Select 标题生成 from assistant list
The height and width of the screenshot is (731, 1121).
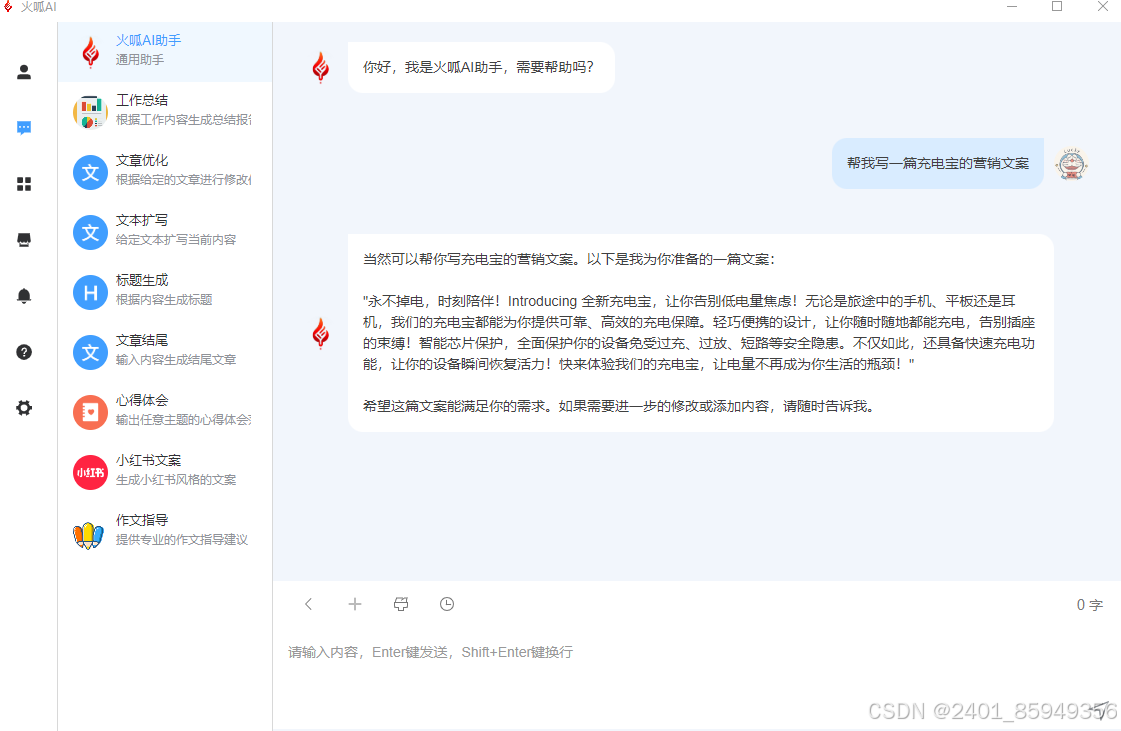coord(165,292)
